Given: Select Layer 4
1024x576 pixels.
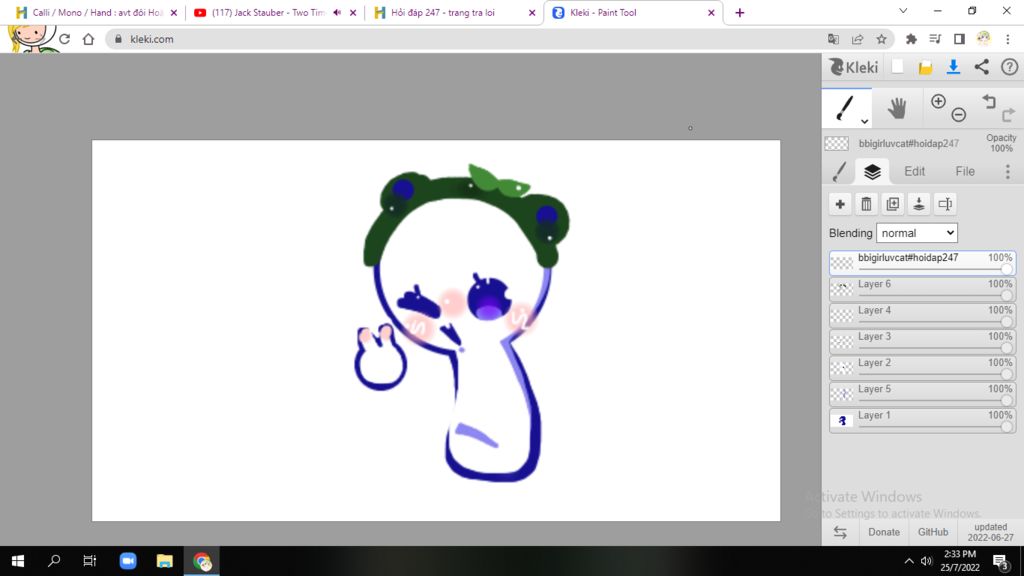Looking at the screenshot, I should pyautogui.click(x=922, y=315).
